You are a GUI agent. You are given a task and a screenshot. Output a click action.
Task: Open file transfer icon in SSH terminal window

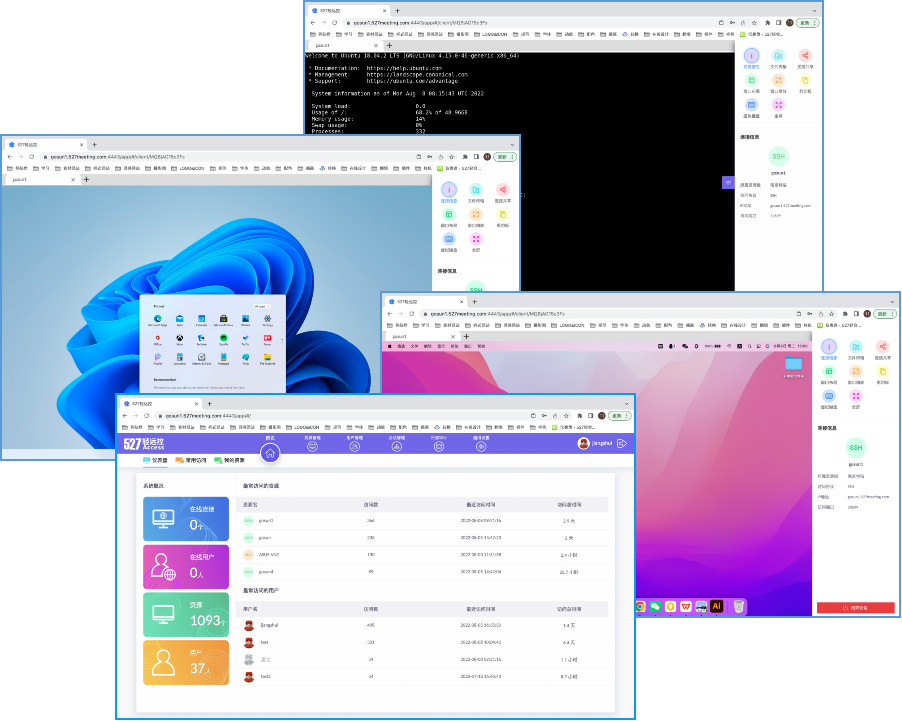pyautogui.click(x=778, y=56)
